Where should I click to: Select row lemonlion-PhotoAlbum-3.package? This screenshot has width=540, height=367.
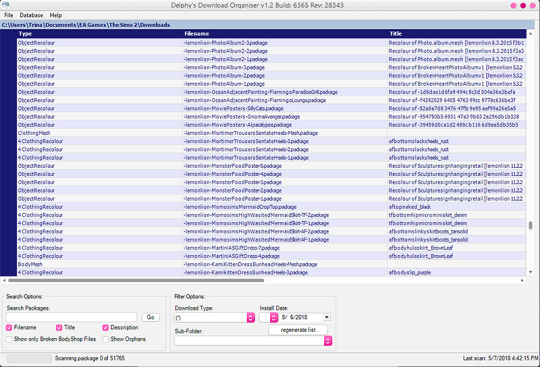pos(271,67)
